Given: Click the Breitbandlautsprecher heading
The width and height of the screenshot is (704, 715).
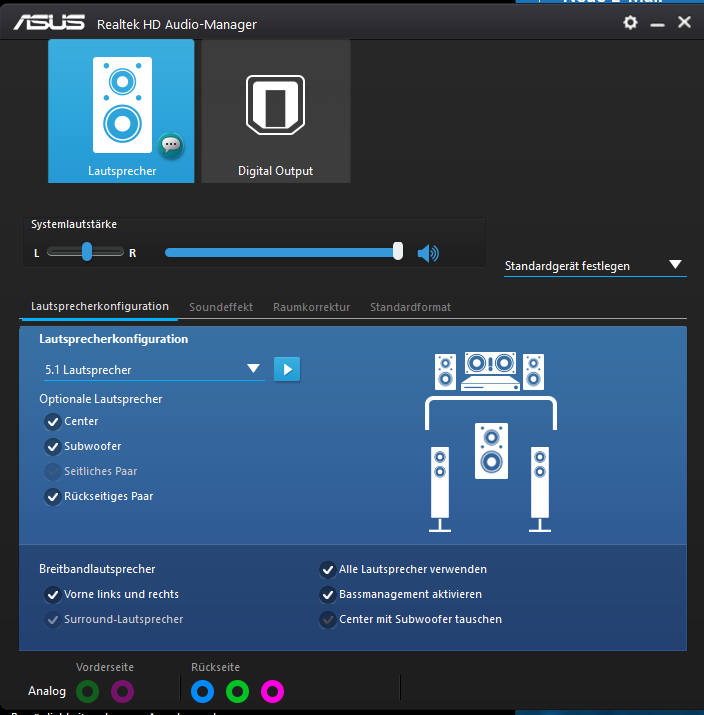Looking at the screenshot, I should (97, 569).
